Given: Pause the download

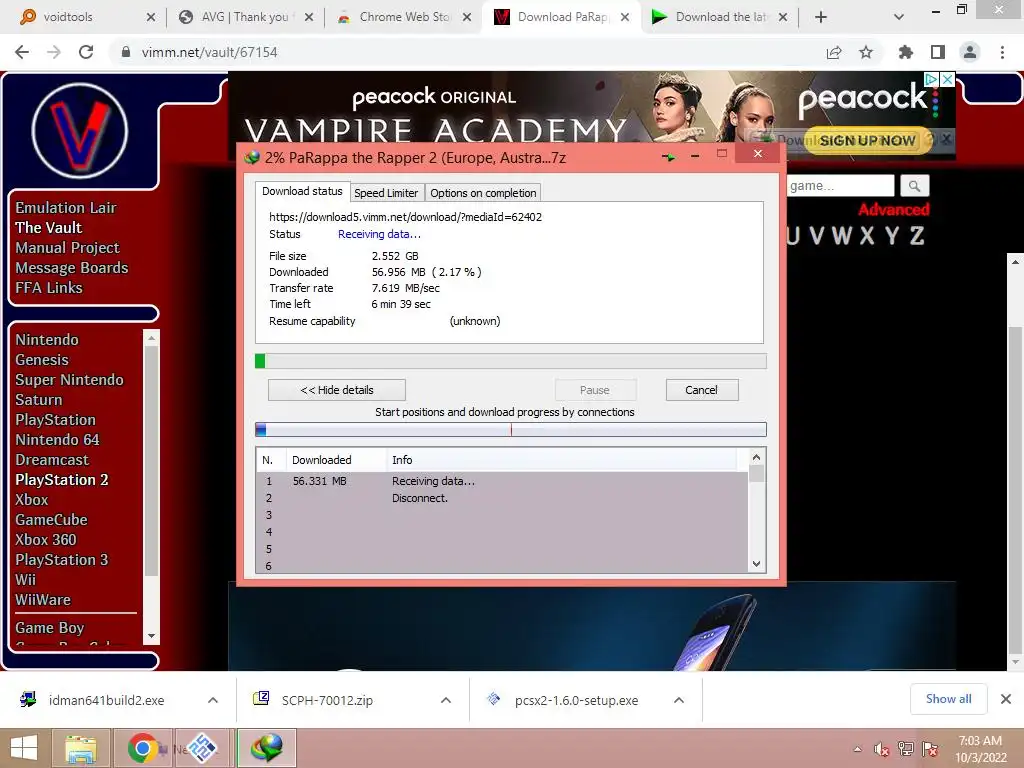Looking at the screenshot, I should point(595,390).
